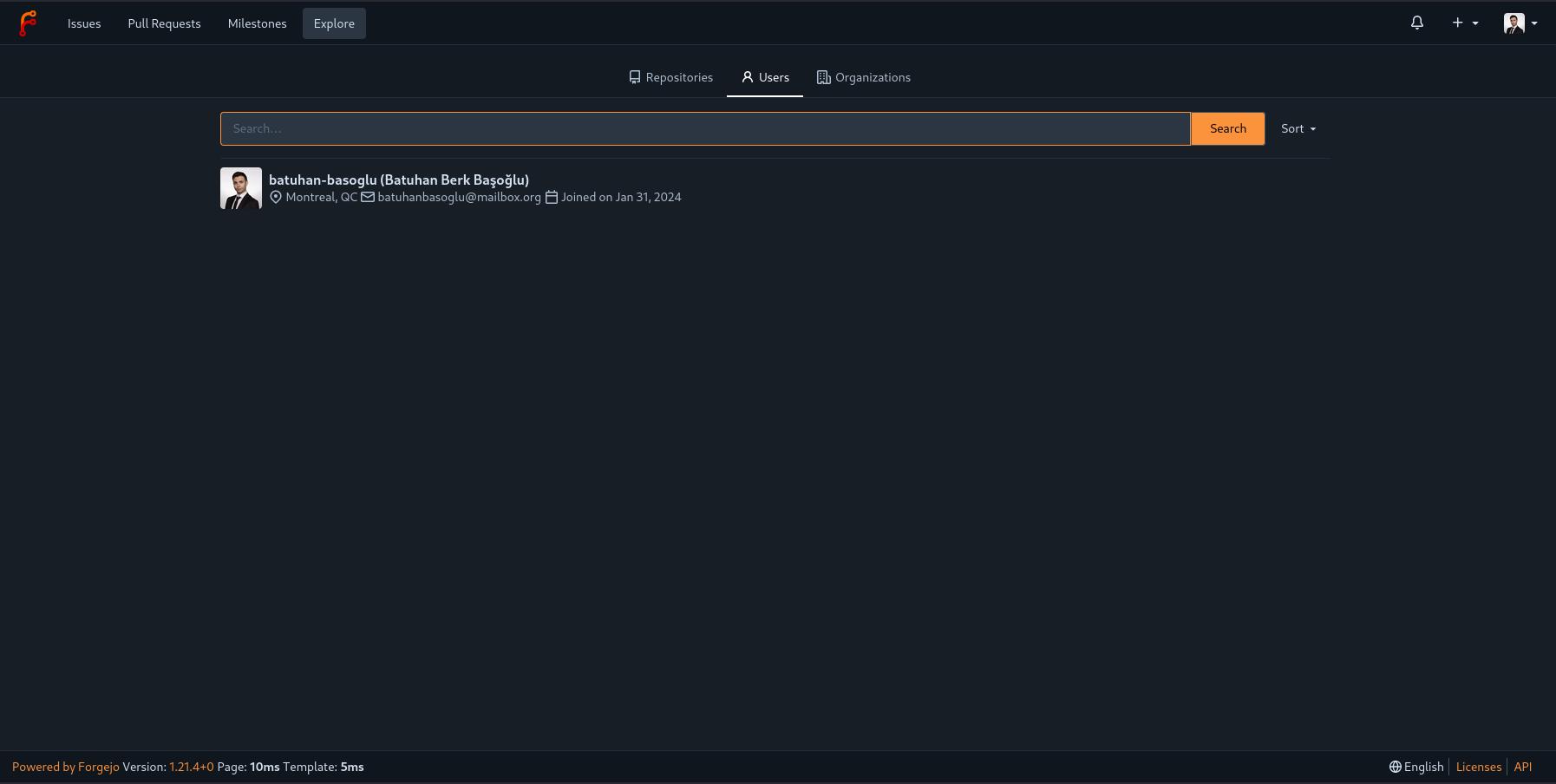
Task: Open the API footer link
Action: click(1522, 767)
